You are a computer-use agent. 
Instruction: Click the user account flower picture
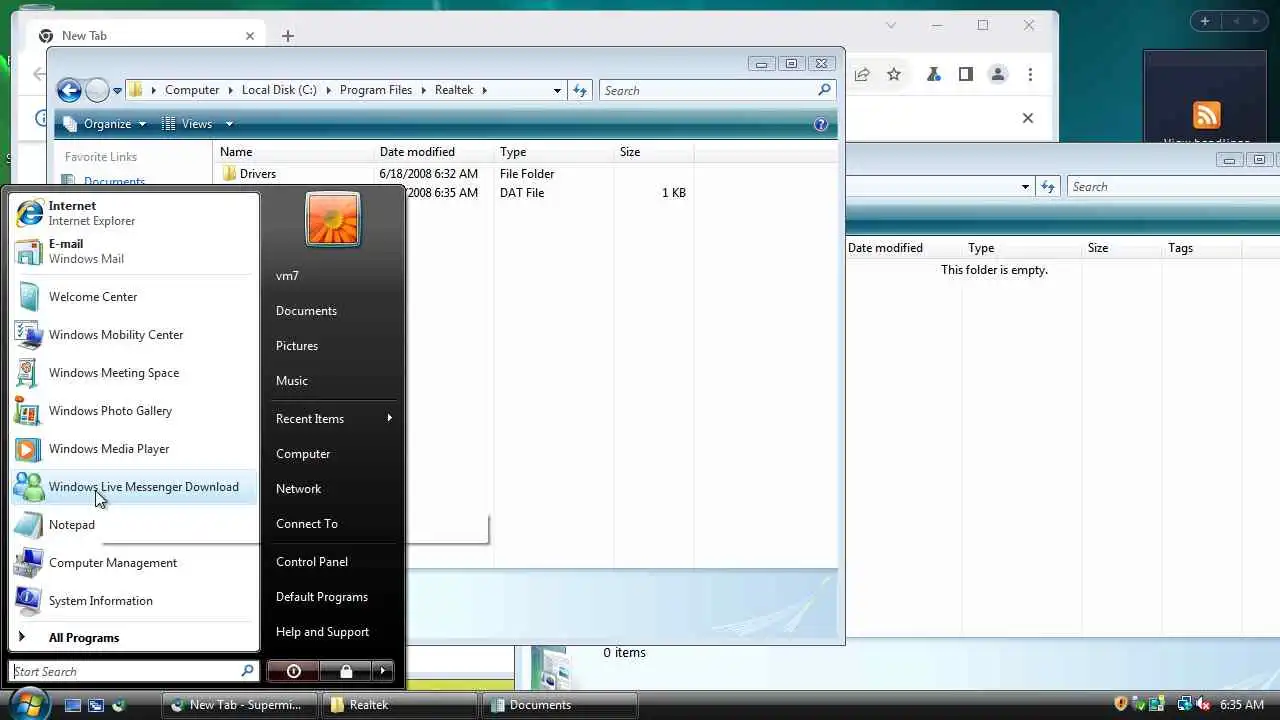pos(333,219)
